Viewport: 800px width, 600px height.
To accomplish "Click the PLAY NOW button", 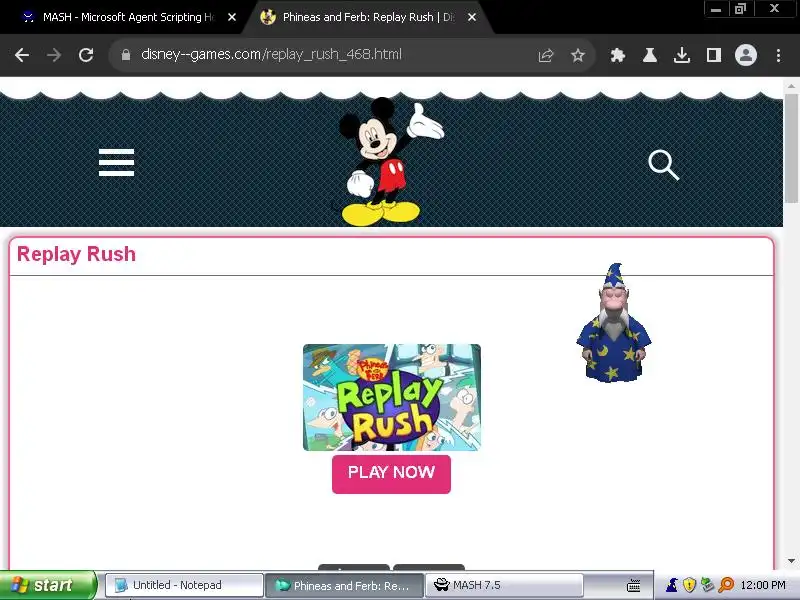I will click(391, 474).
